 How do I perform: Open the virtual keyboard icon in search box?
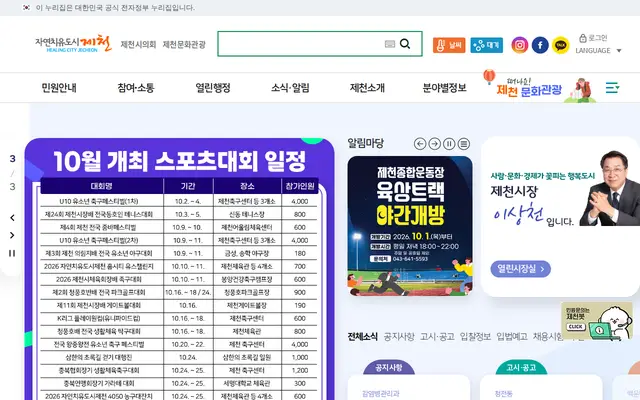click(x=390, y=44)
